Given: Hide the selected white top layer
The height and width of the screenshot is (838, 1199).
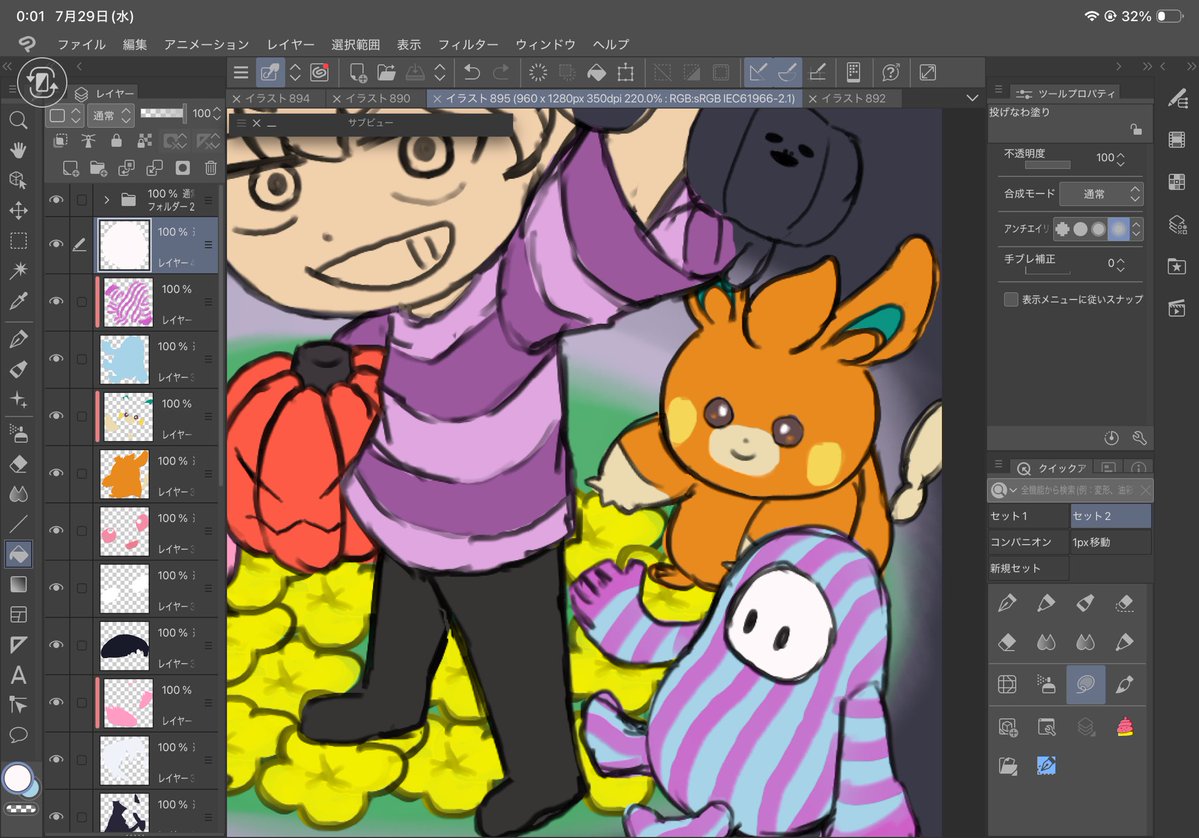Looking at the screenshot, I should [56, 244].
